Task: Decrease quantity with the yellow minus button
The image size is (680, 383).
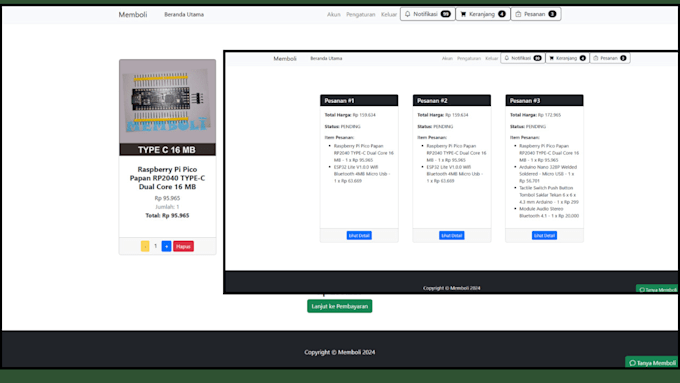Action: [x=145, y=246]
